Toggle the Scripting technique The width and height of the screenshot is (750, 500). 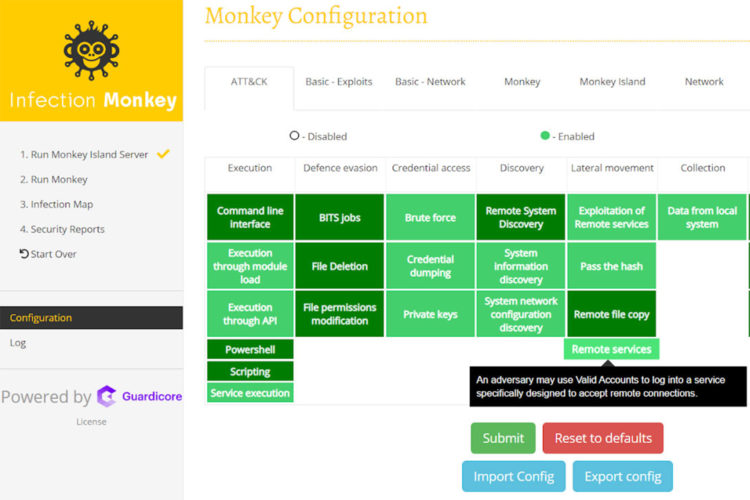(x=250, y=371)
